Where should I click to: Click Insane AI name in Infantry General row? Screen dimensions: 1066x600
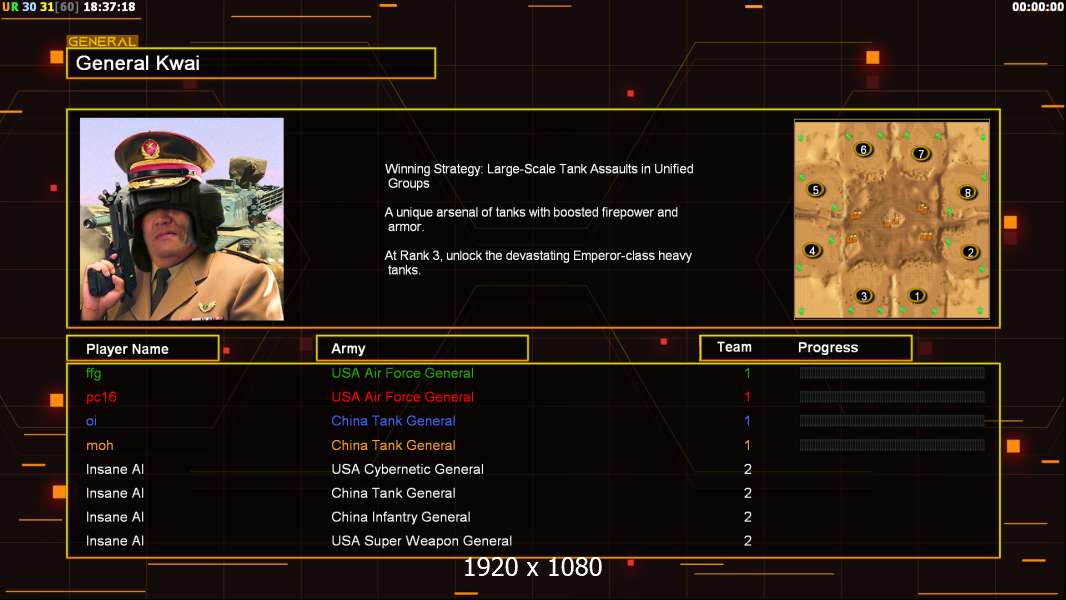click(x=115, y=517)
